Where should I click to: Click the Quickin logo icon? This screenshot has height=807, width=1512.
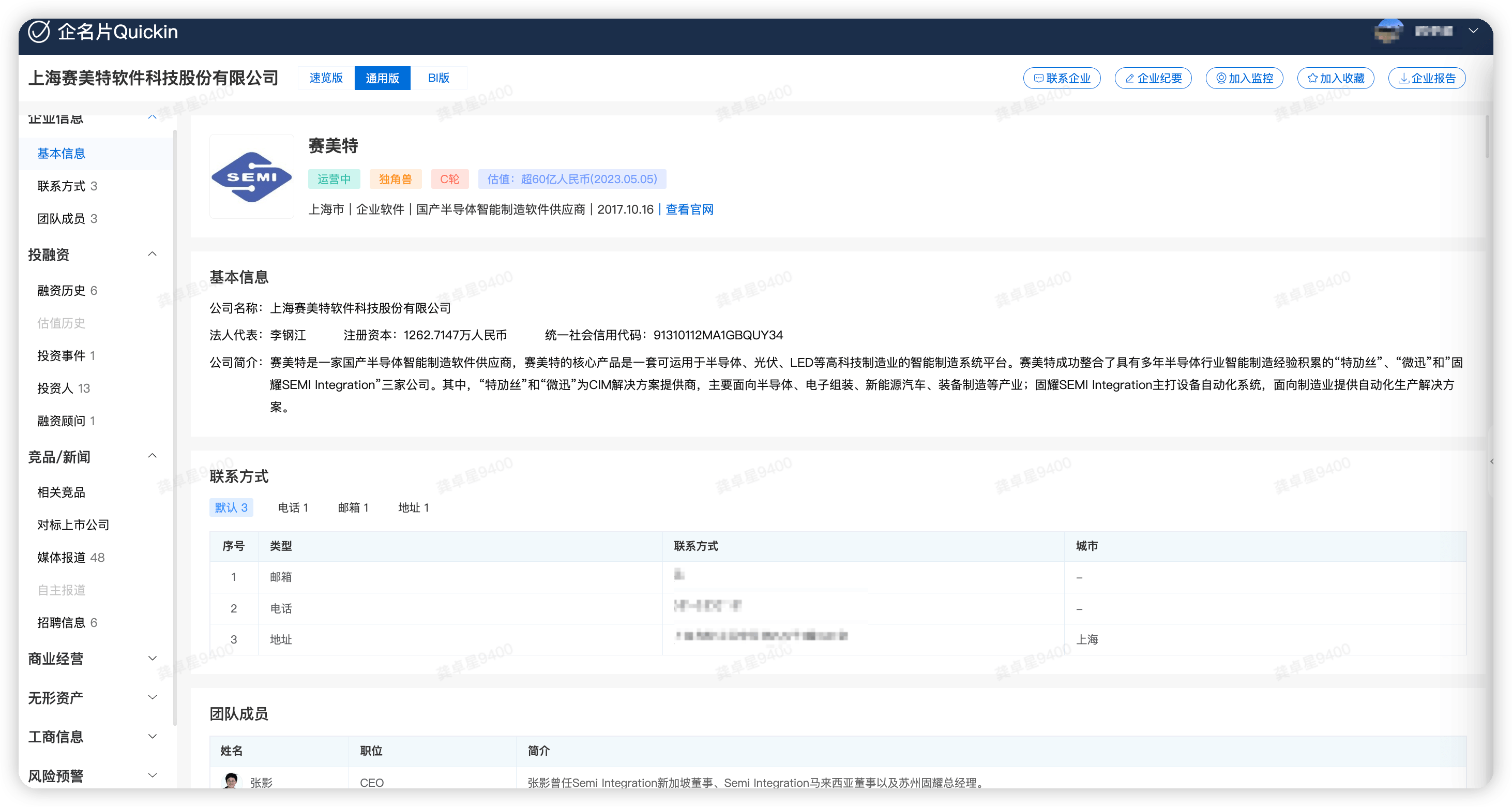pos(39,32)
